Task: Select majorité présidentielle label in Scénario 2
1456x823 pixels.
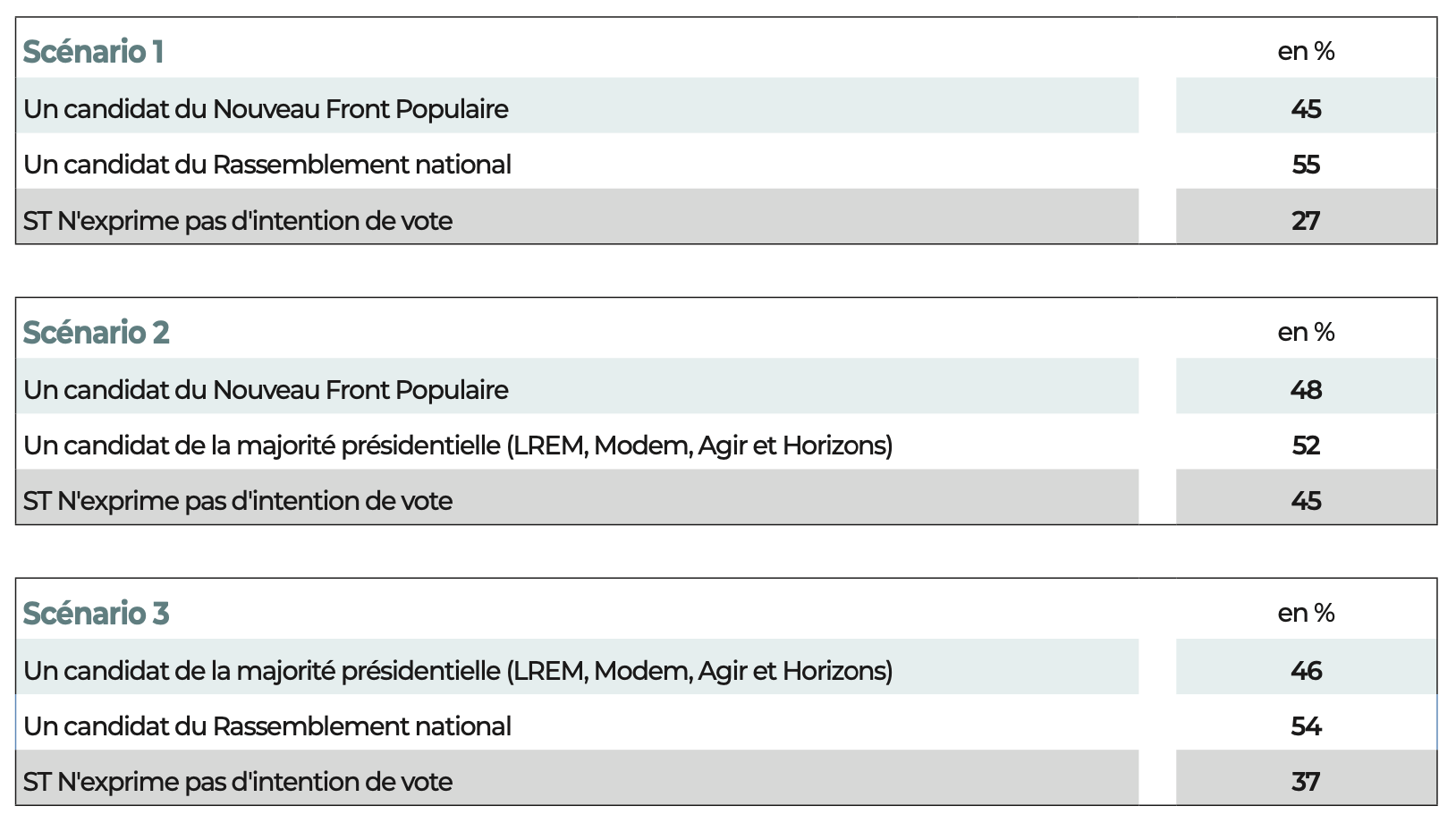Action: pyautogui.click(x=458, y=445)
